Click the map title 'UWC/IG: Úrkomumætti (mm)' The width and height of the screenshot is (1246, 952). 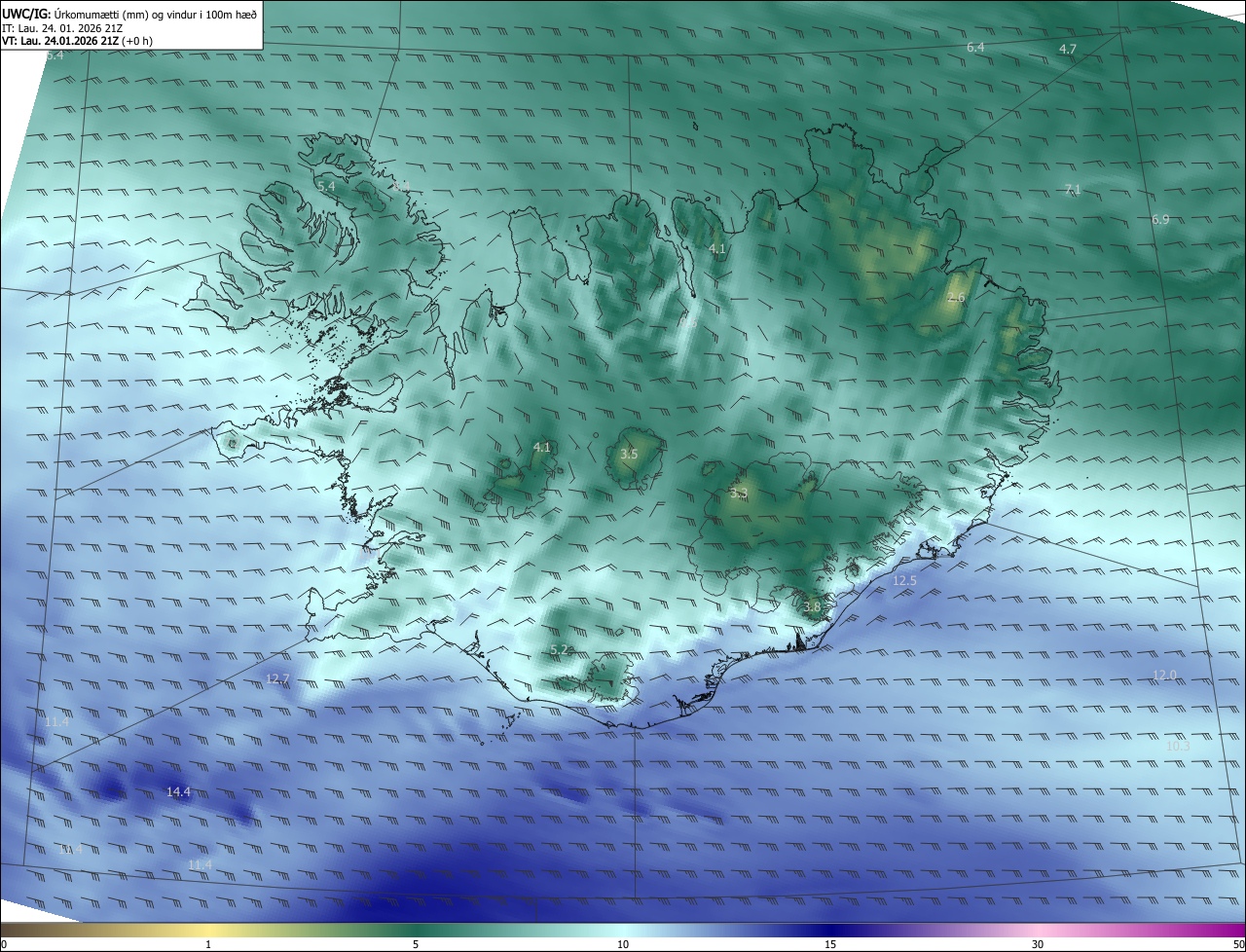[x=129, y=14]
